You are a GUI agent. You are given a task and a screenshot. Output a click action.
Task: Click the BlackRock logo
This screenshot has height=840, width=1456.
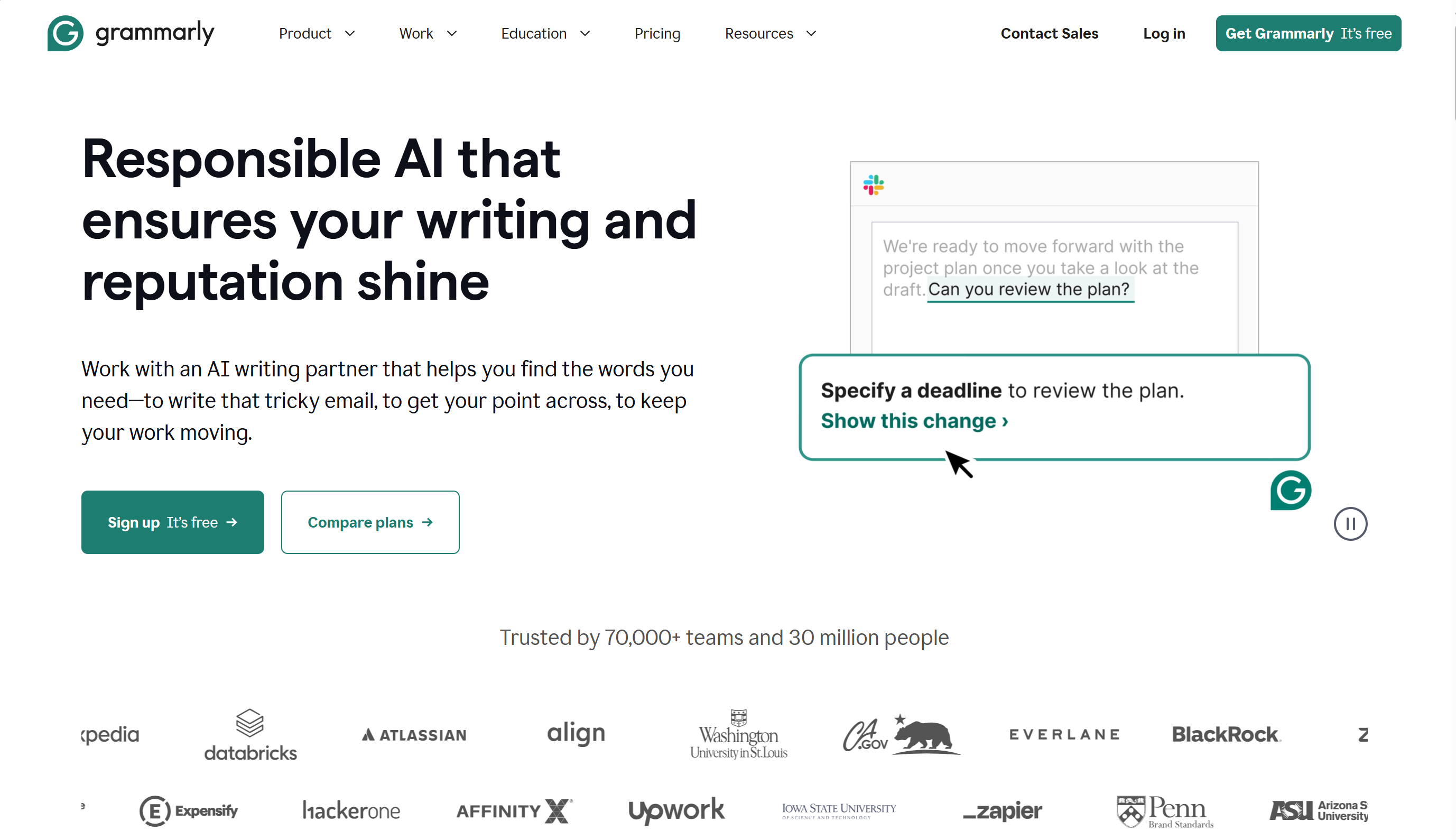click(x=1226, y=734)
